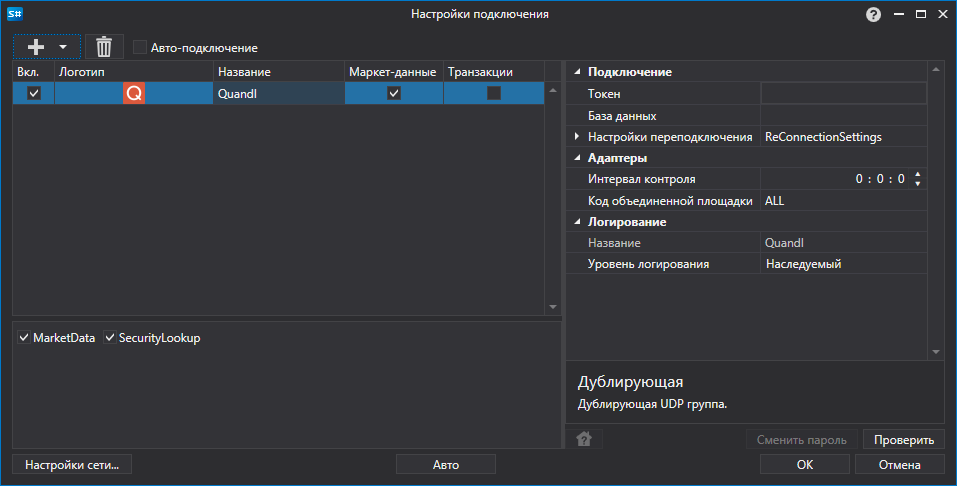Select the Quandl name cell
Screen dimensions: 957x486
click(279, 93)
